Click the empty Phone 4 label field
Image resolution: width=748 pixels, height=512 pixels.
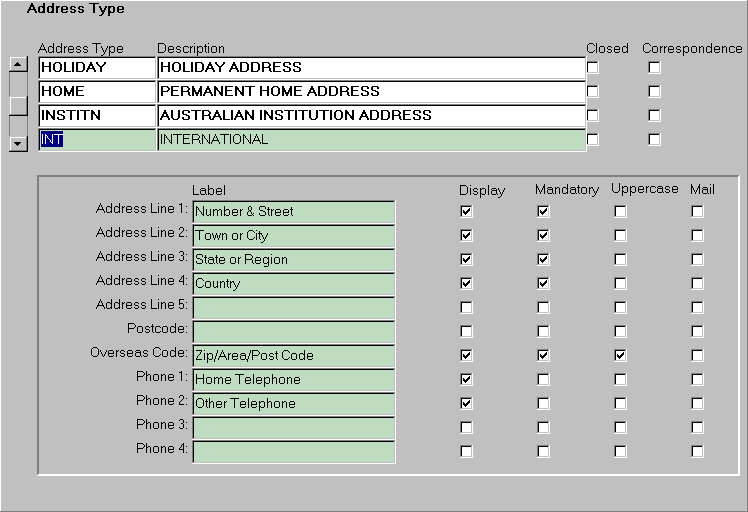(x=293, y=452)
